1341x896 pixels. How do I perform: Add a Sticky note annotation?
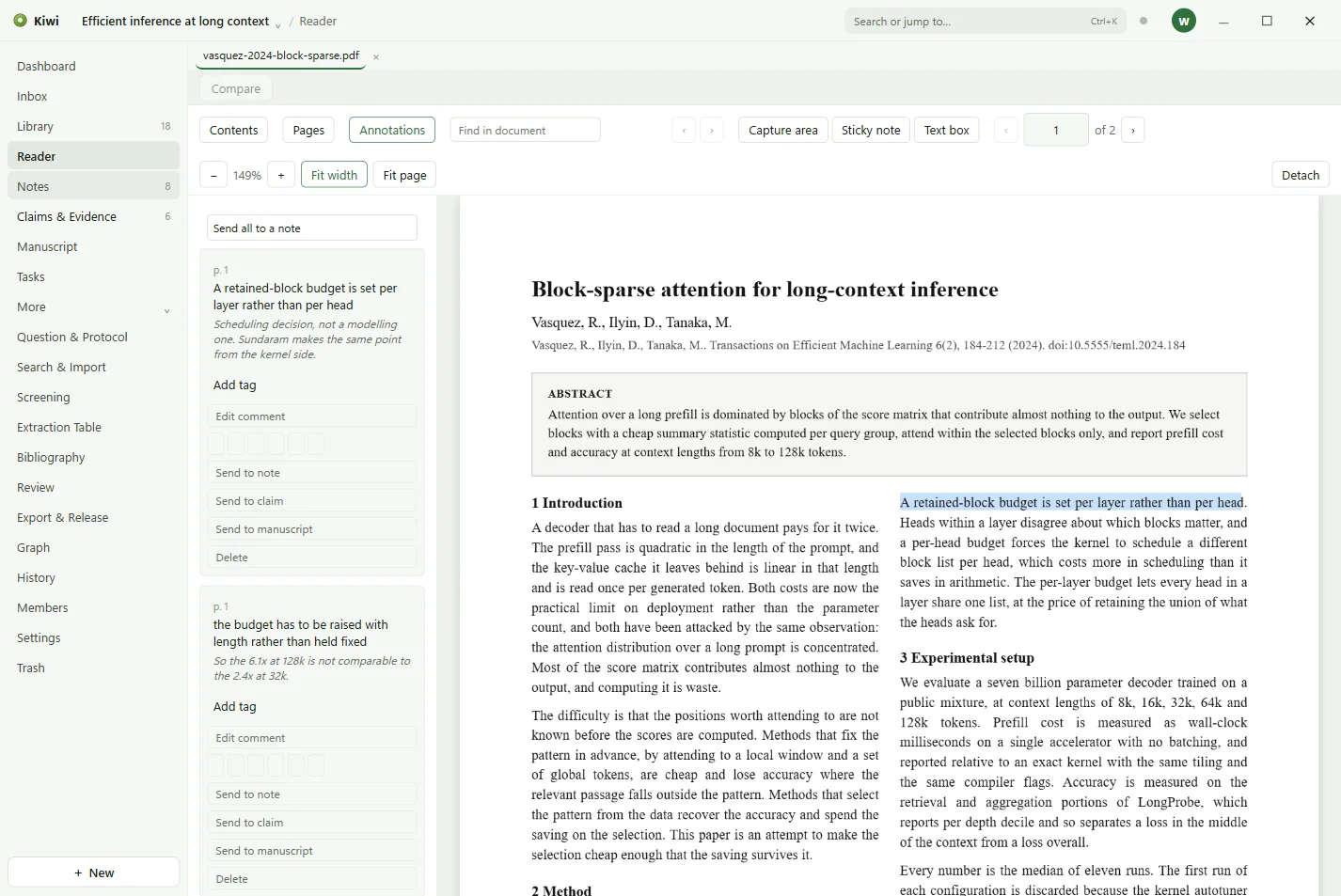871,130
